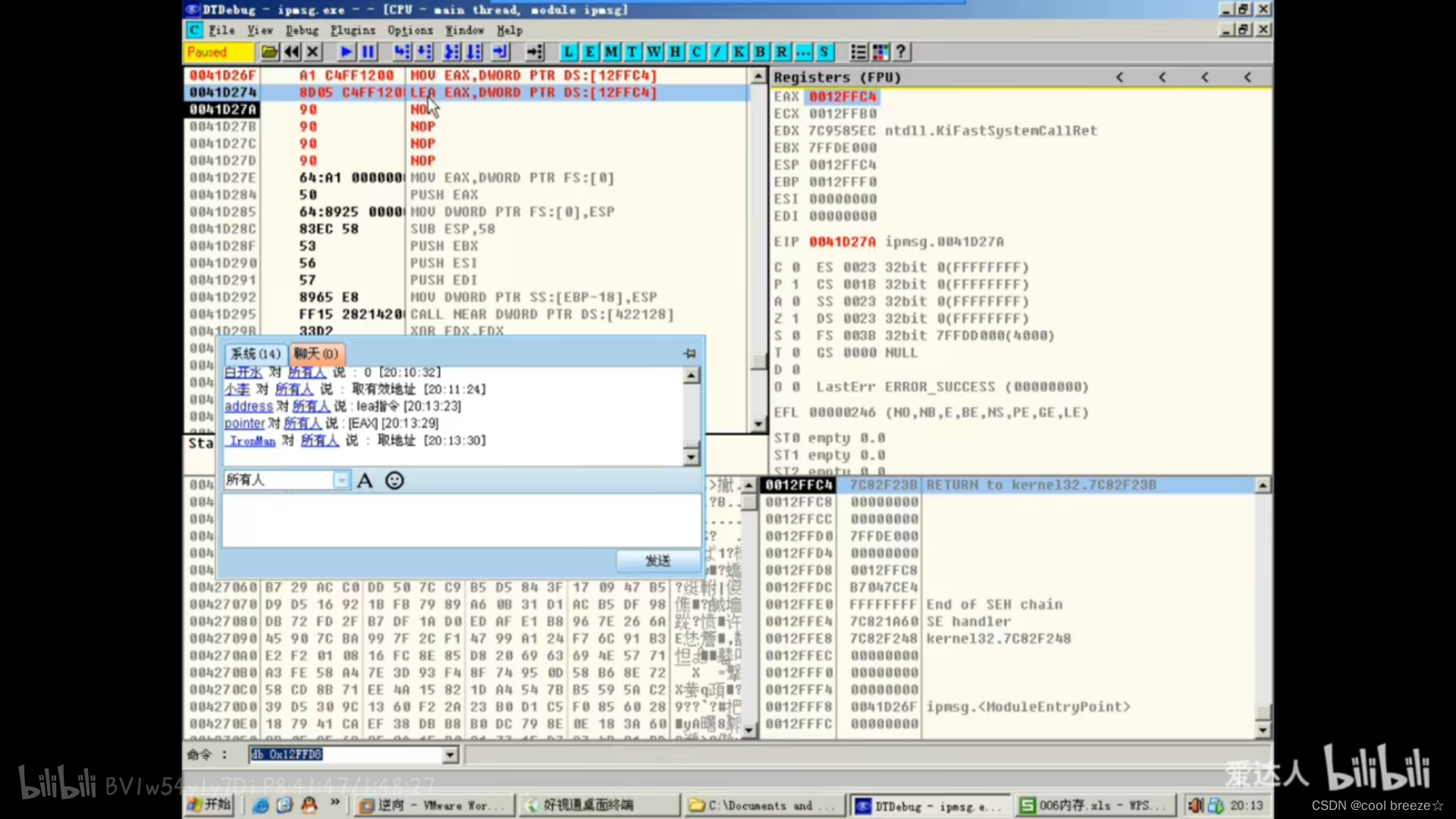Image resolution: width=1456 pixels, height=819 pixels.
Task: Pin the chat panel with pin icon
Action: click(689, 353)
